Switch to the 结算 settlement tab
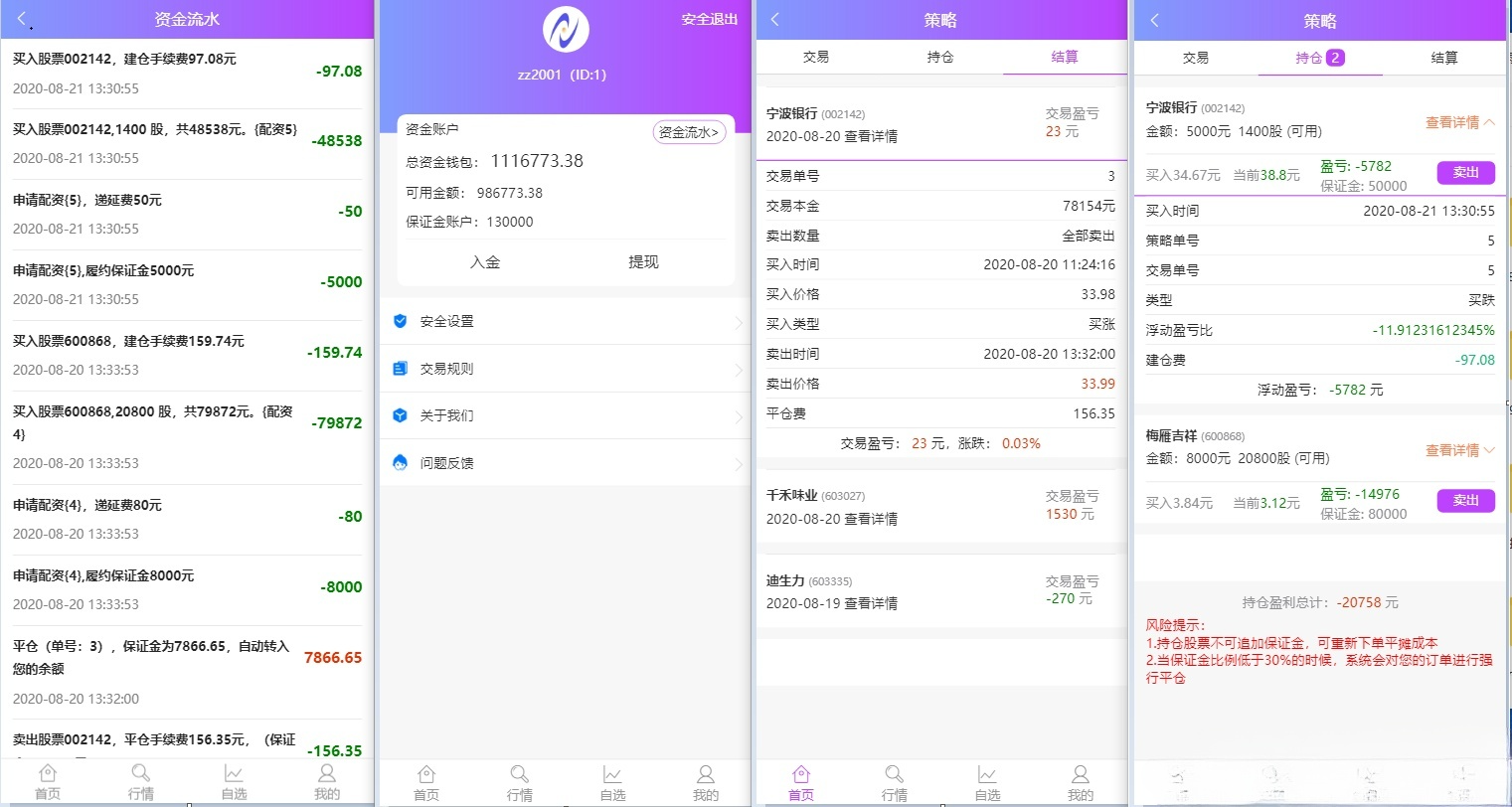Image resolution: width=1512 pixels, height=807 pixels. 1064,57
